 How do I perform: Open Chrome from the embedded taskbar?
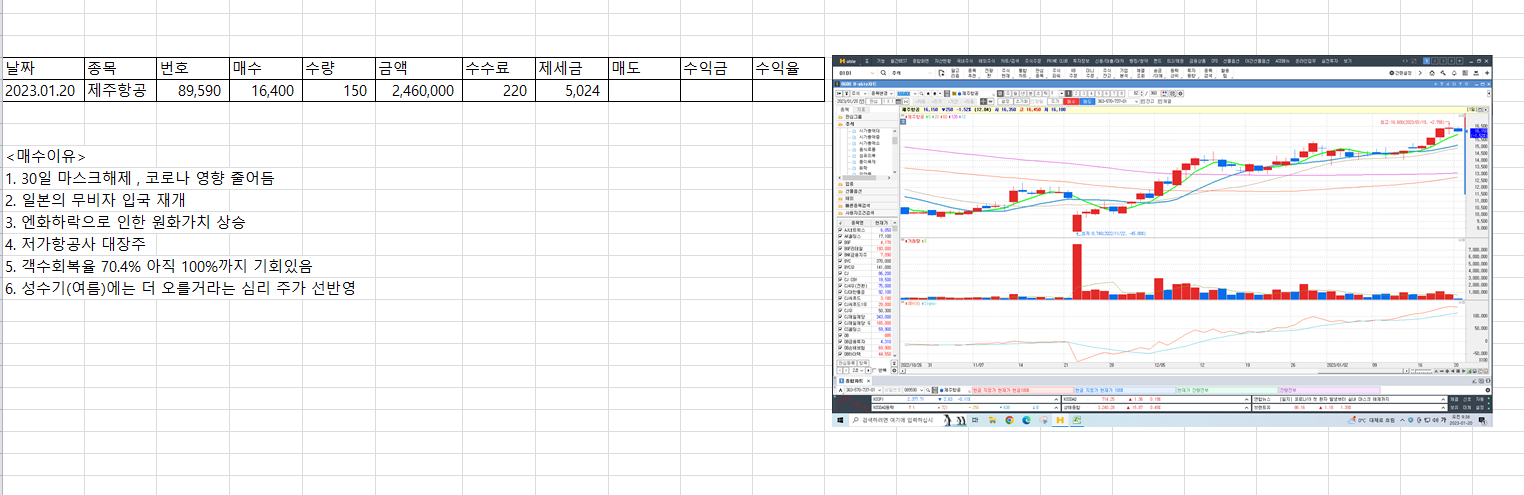(1010, 420)
